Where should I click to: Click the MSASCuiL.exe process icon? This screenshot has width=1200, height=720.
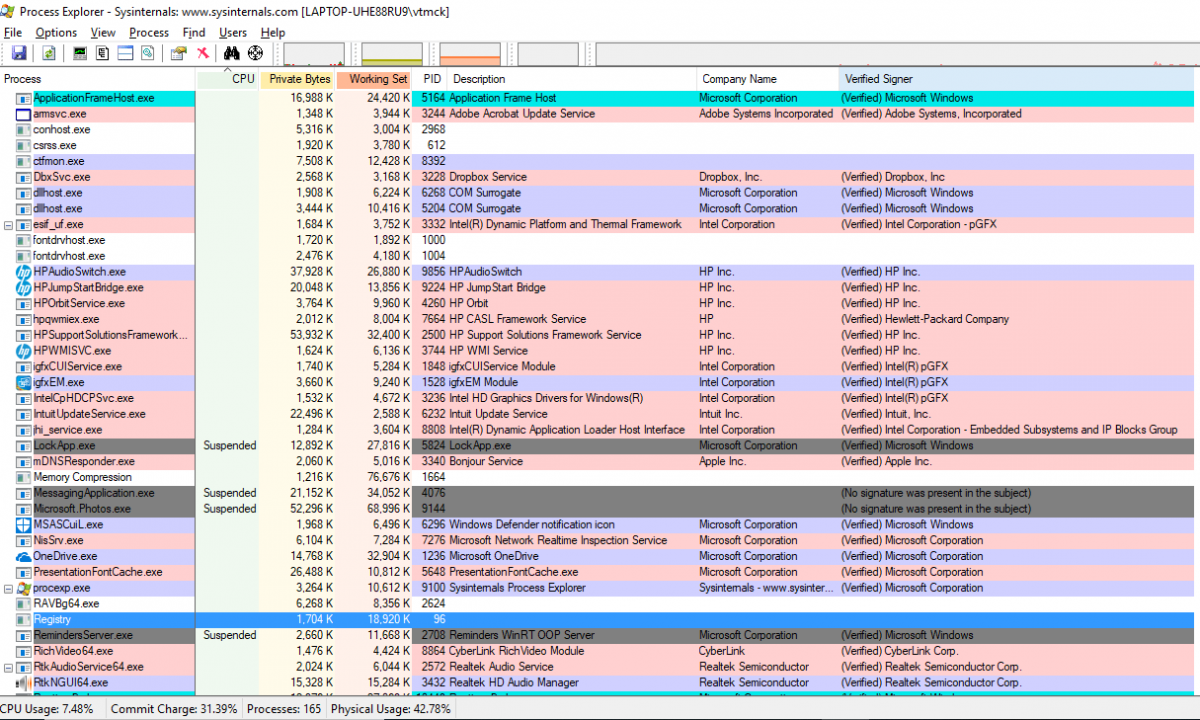coord(24,524)
